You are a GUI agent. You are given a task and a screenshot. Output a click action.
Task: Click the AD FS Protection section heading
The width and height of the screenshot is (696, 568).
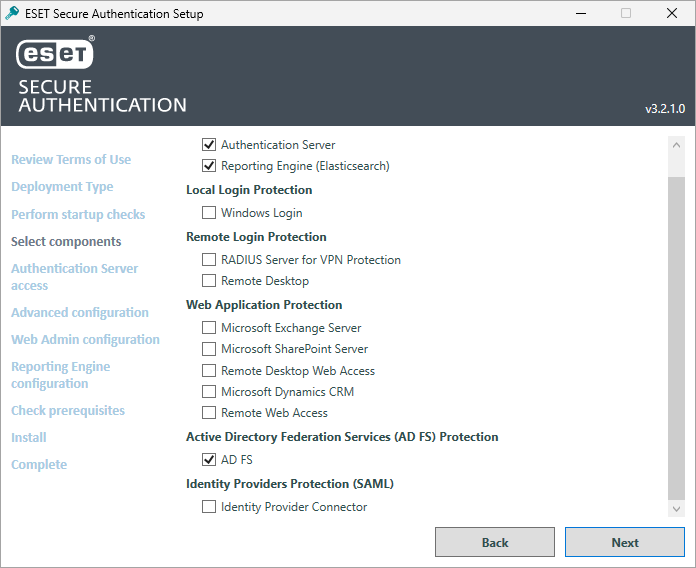pyautogui.click(x=342, y=437)
